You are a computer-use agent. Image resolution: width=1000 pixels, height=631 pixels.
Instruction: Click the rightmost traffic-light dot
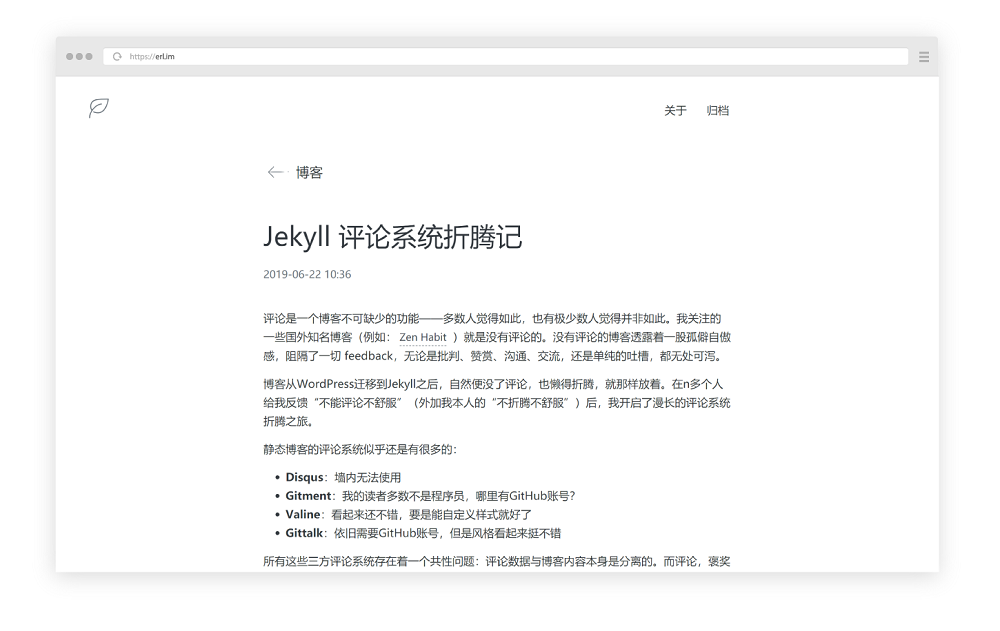(88, 56)
